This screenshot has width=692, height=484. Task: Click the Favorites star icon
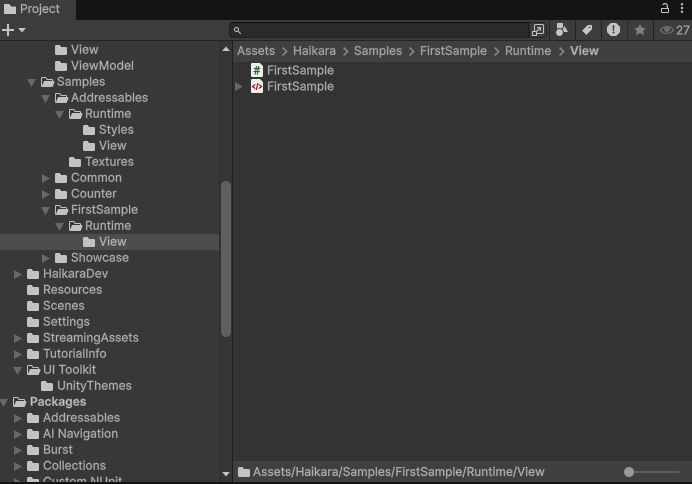coord(640,30)
